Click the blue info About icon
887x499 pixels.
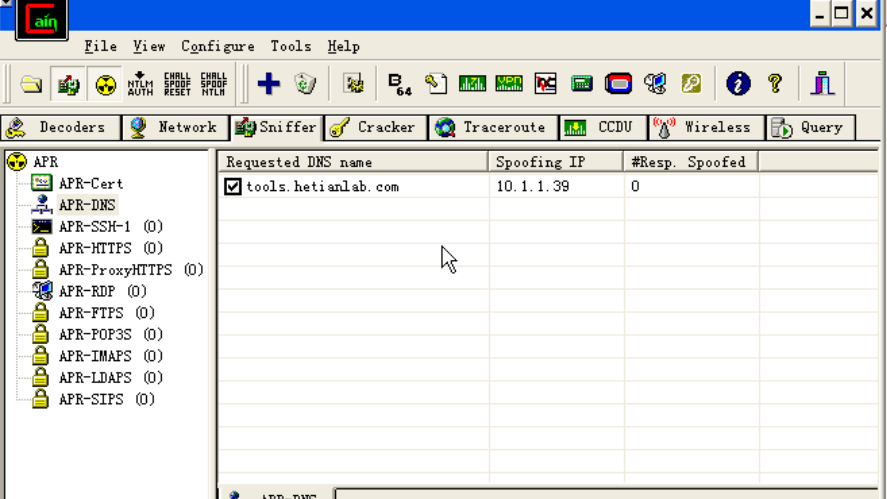pos(738,84)
